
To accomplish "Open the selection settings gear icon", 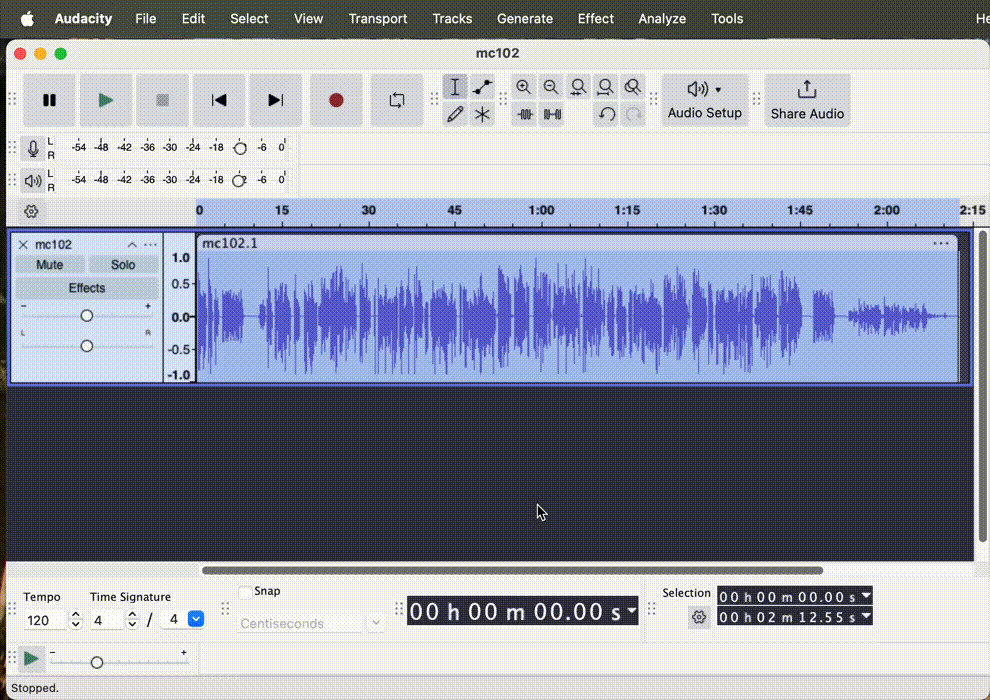I will pyautogui.click(x=698, y=617).
